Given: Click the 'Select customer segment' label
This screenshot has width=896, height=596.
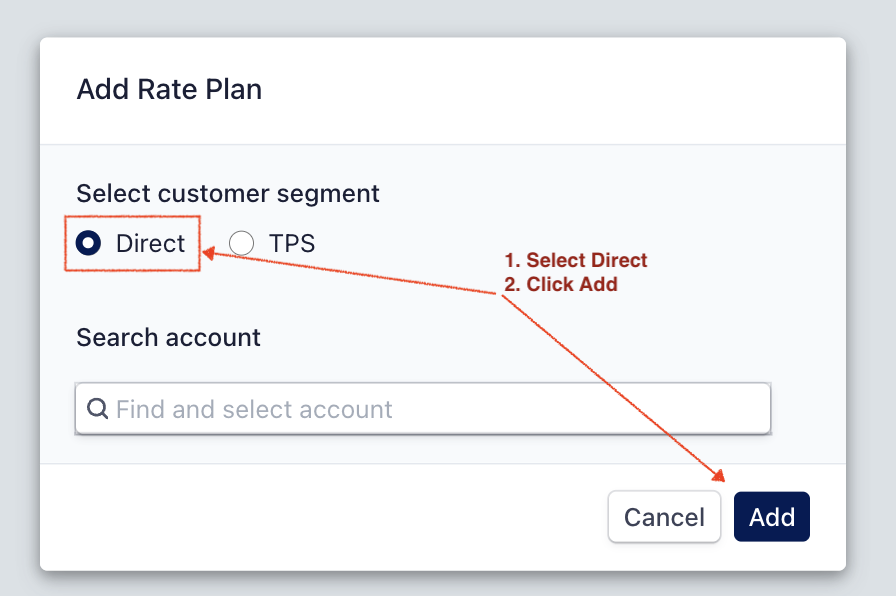Looking at the screenshot, I should click(x=228, y=193).
